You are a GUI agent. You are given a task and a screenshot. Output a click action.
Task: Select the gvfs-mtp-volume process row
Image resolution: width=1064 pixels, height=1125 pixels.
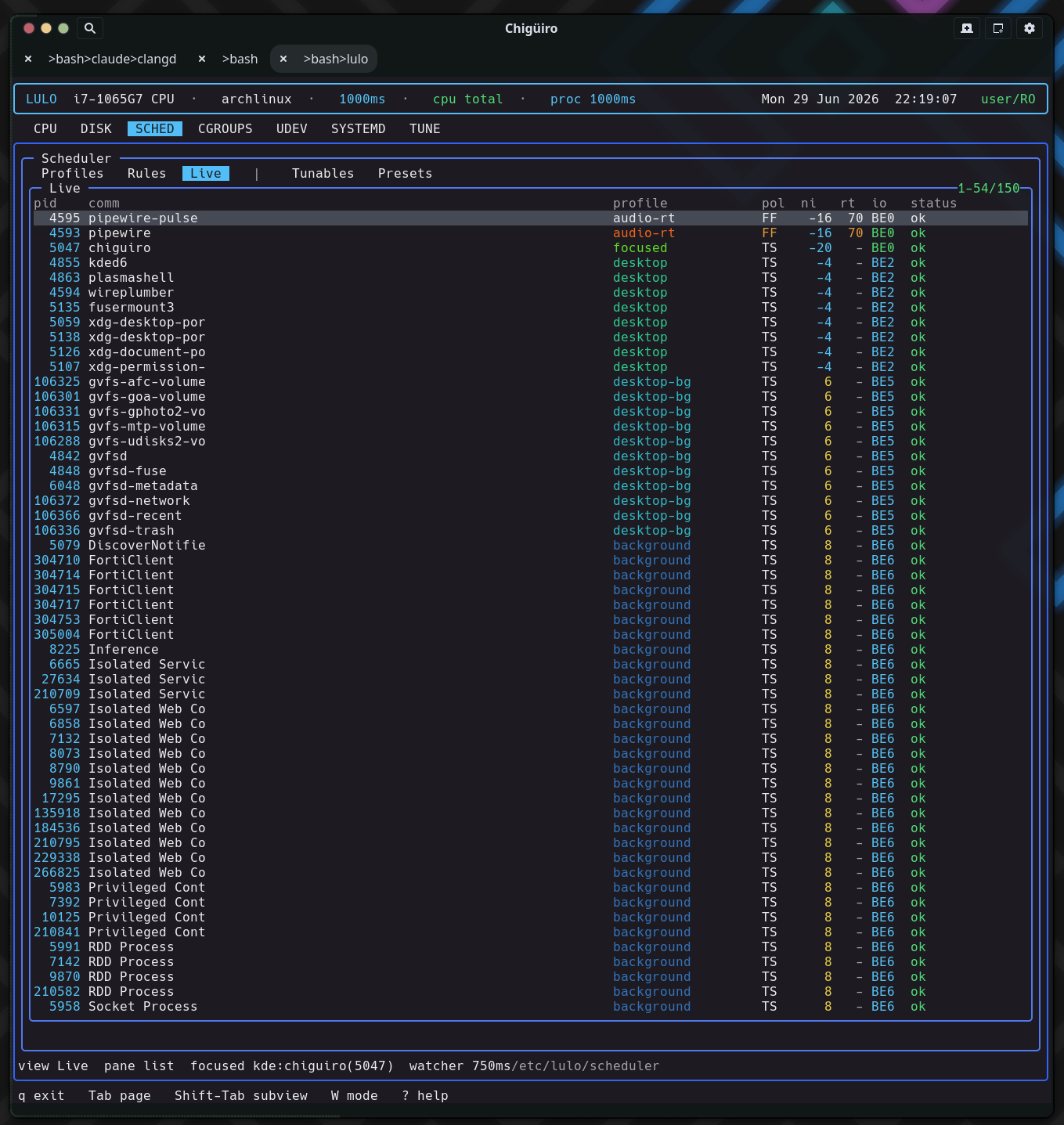[531, 426]
